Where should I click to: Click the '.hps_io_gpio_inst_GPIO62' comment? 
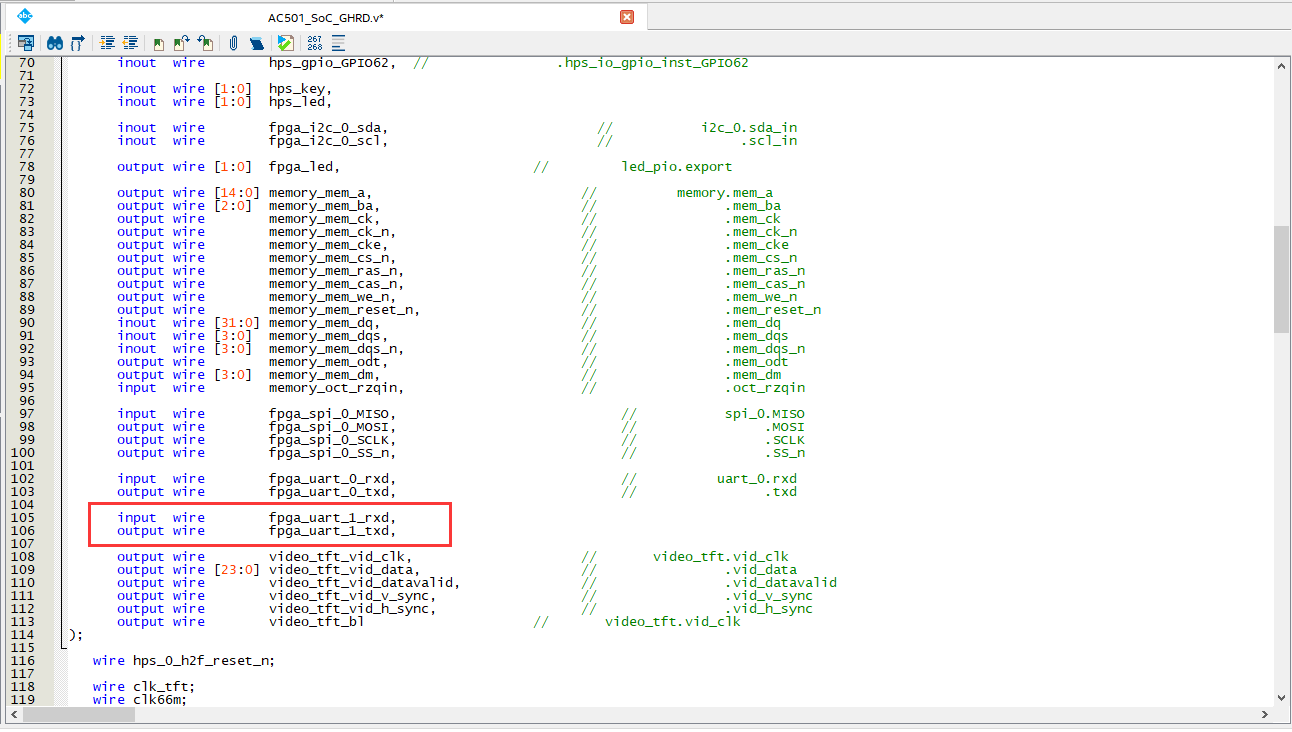click(x=653, y=63)
